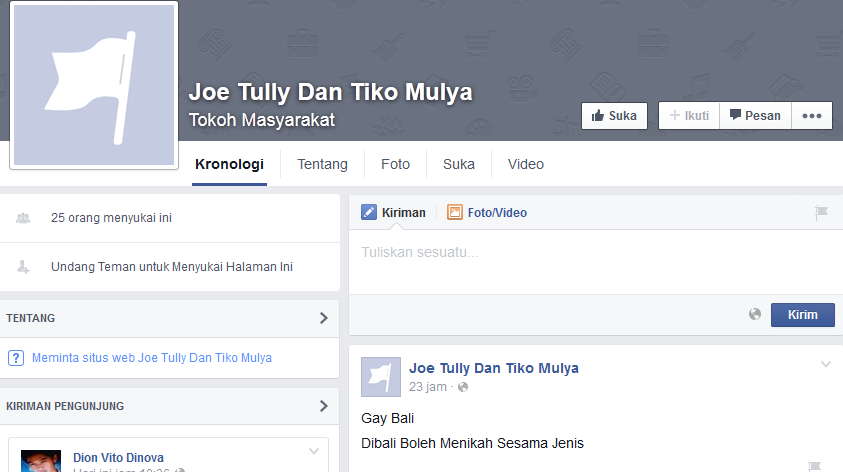Click the Joe Tully Dan Tiko Mulya page title
Screen dimensions: 843x472
coord(331,92)
